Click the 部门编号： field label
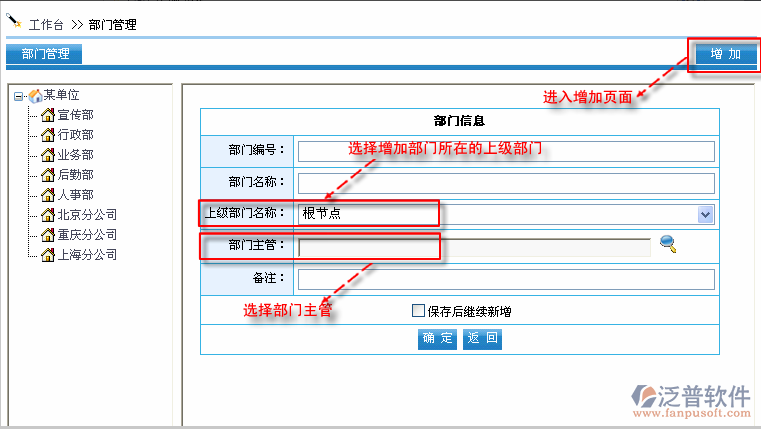This screenshot has width=761, height=429. 257,149
